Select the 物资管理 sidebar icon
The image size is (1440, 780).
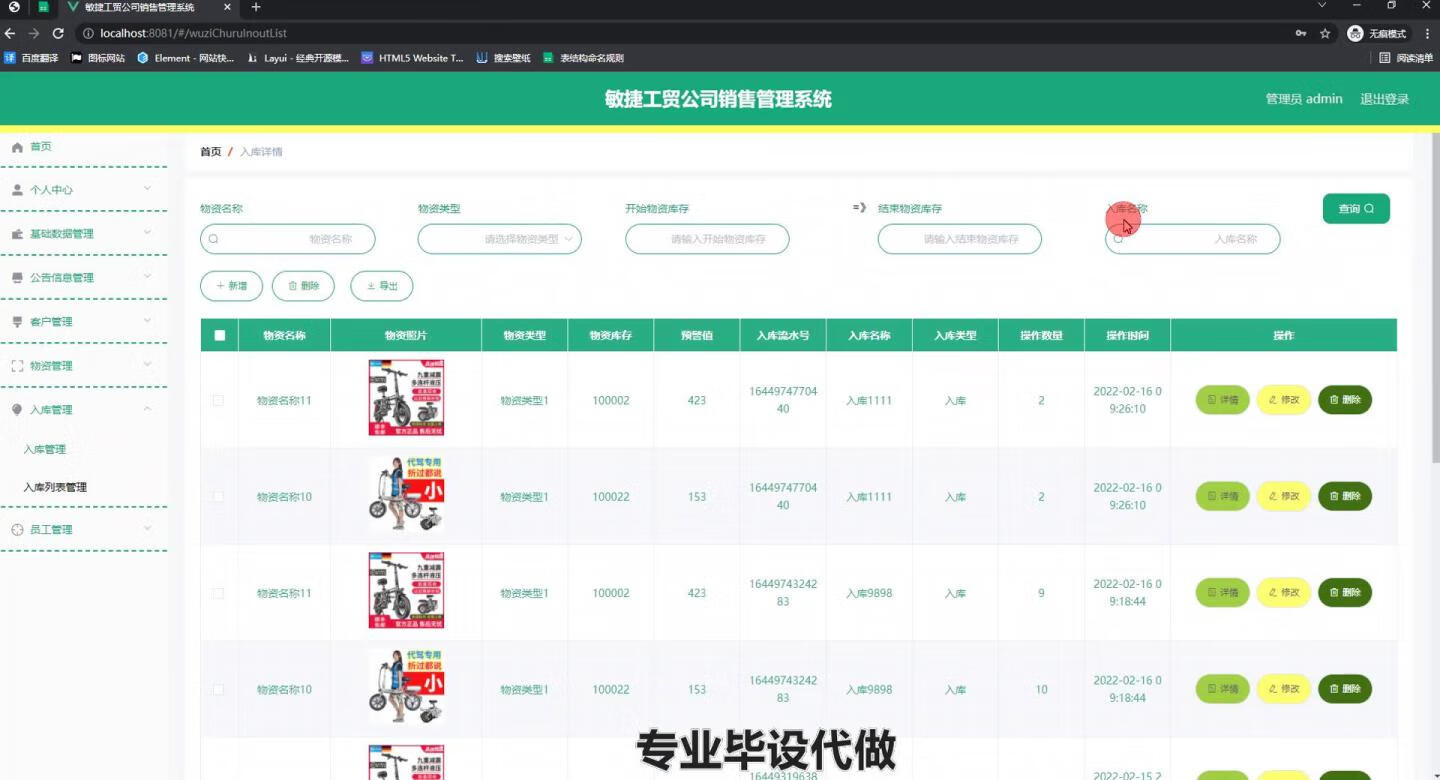[x=15, y=365]
